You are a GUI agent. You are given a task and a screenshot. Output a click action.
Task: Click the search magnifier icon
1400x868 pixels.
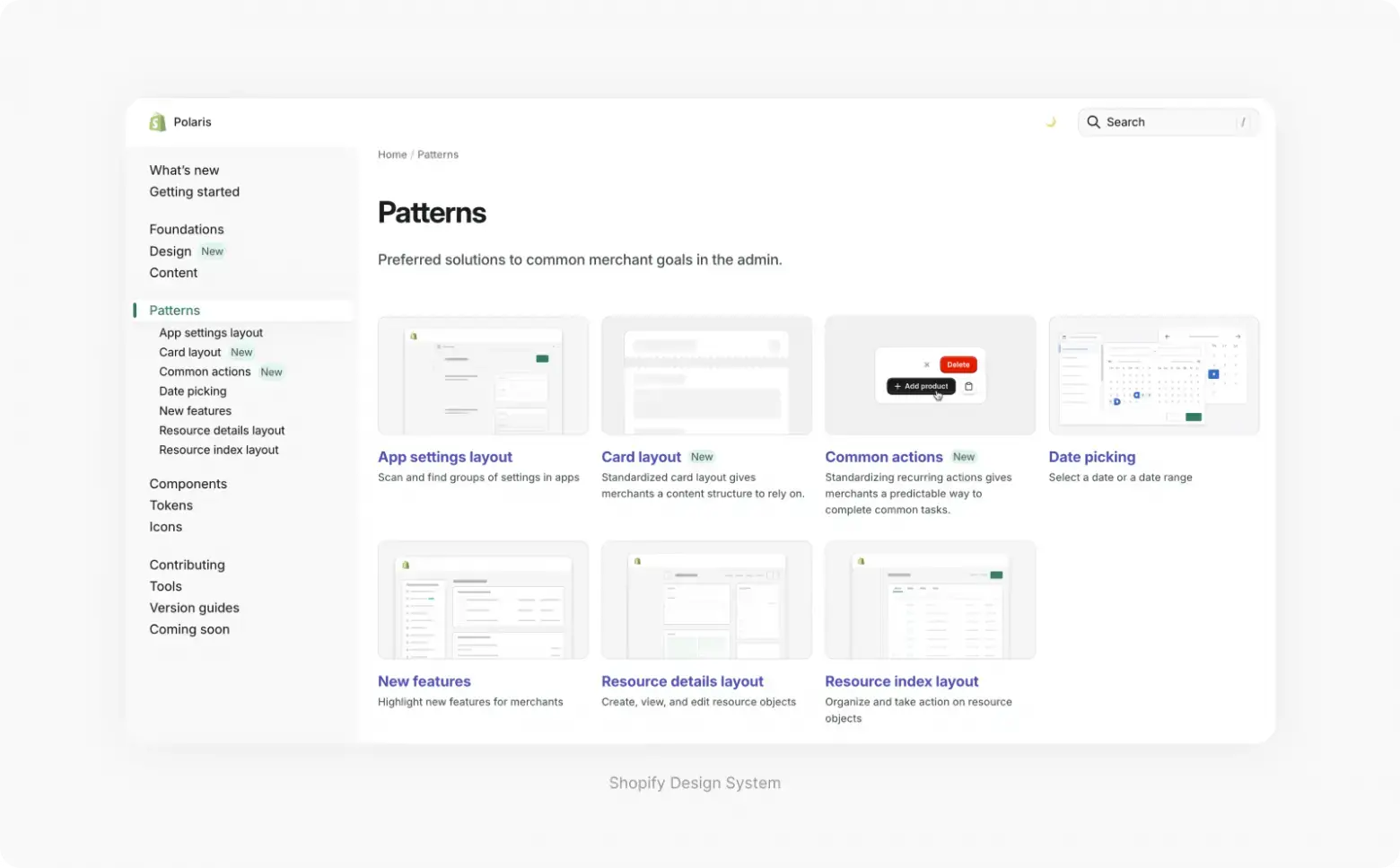pos(1093,122)
